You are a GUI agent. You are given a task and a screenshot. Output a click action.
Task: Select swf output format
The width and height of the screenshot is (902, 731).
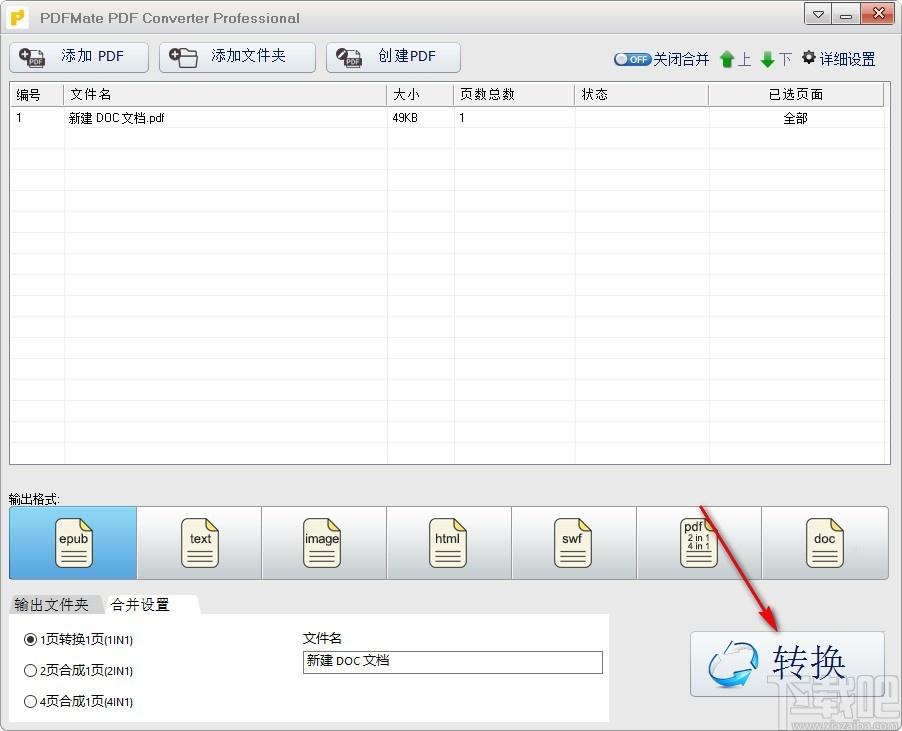point(574,543)
